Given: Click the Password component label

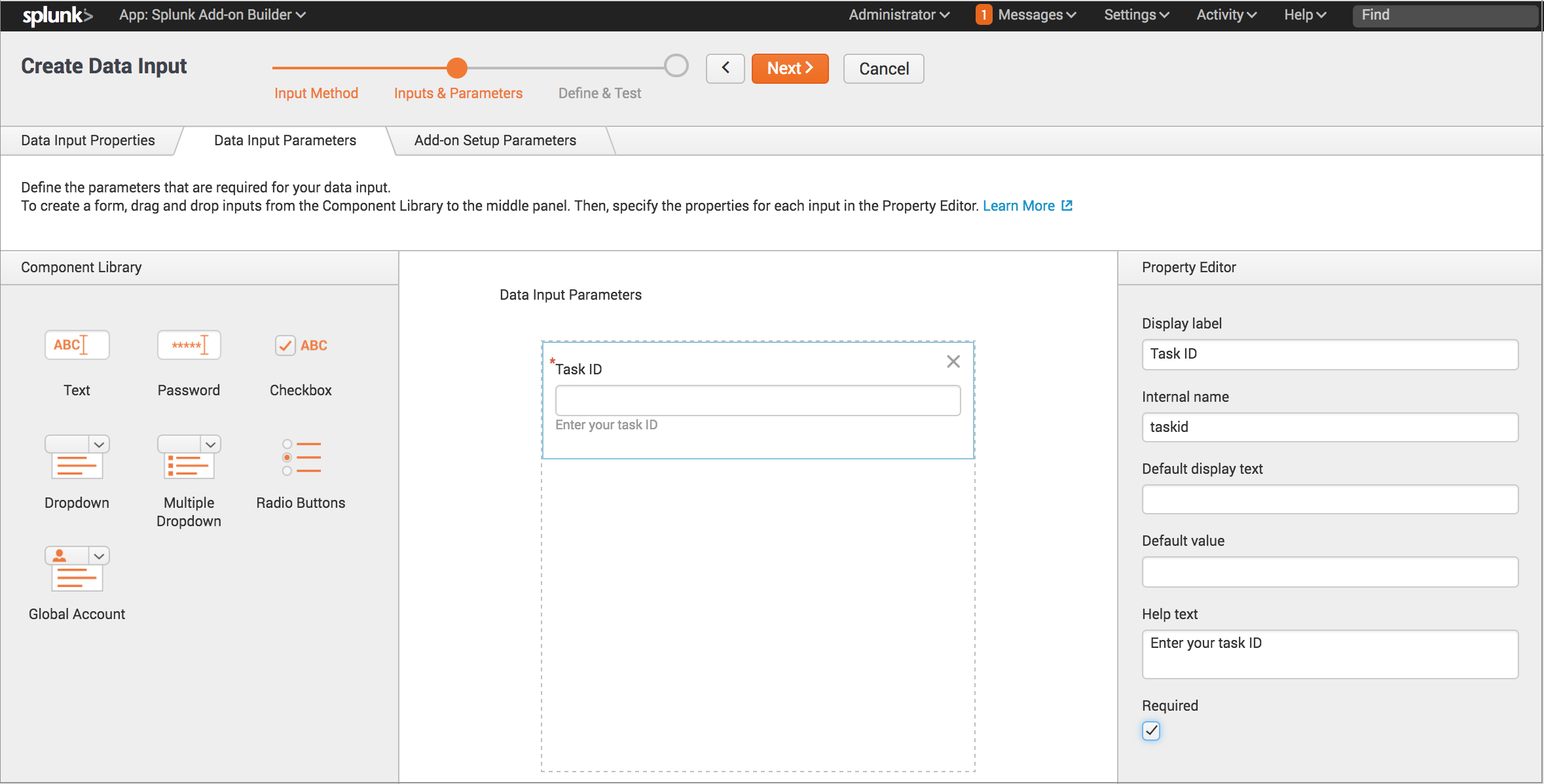Looking at the screenshot, I should tap(189, 390).
